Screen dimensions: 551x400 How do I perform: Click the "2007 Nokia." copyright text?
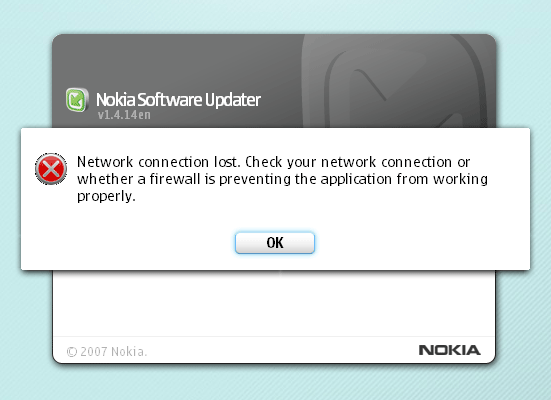point(114,351)
